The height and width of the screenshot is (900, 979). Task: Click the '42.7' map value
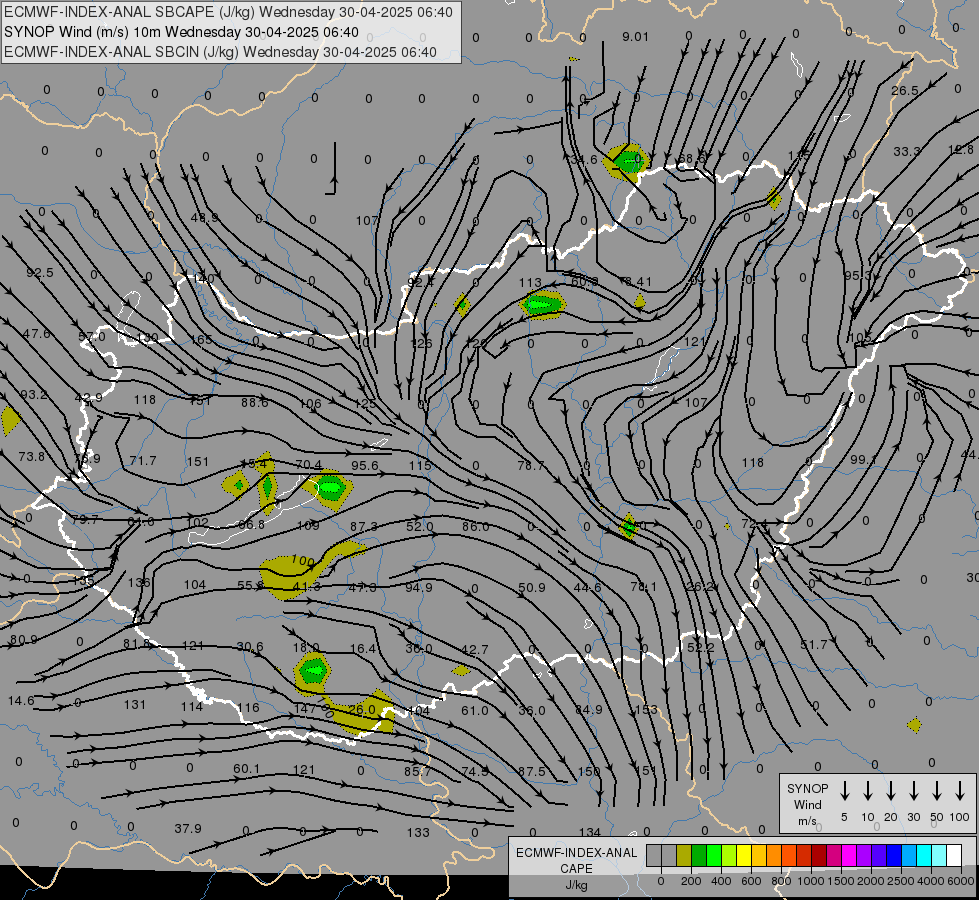[475, 650]
